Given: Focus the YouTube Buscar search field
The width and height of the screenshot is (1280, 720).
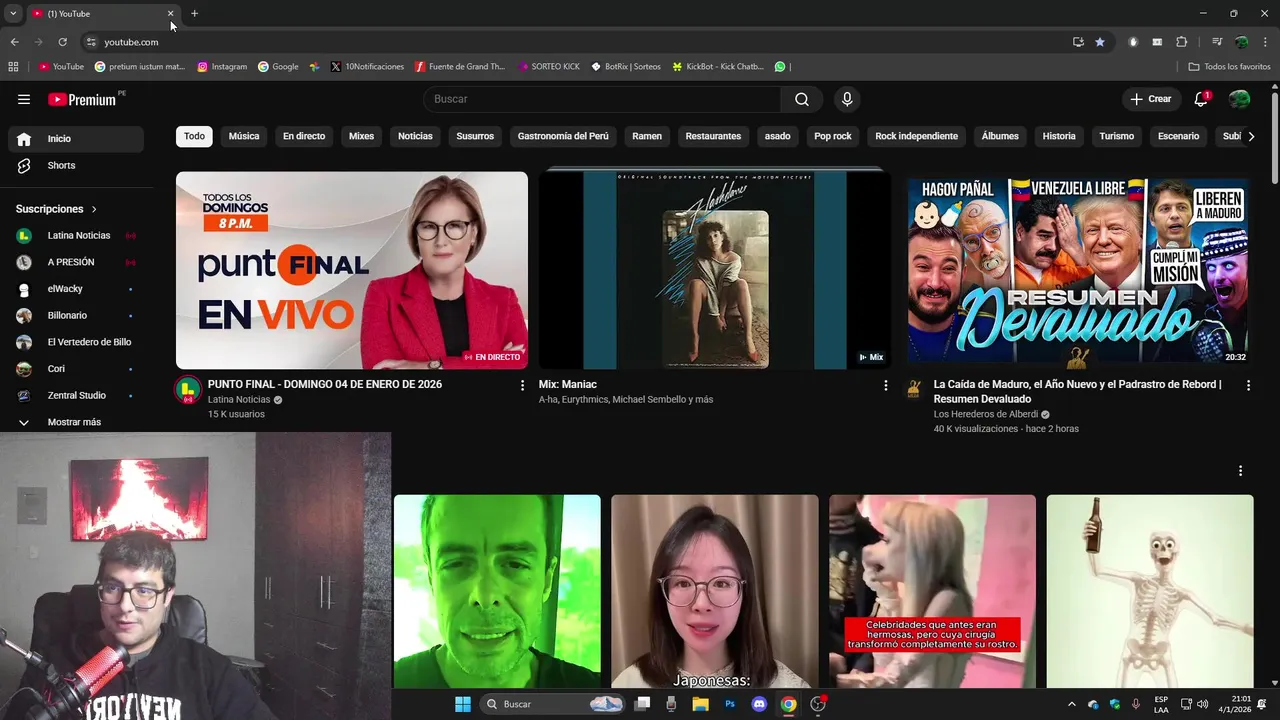Looking at the screenshot, I should [602, 99].
